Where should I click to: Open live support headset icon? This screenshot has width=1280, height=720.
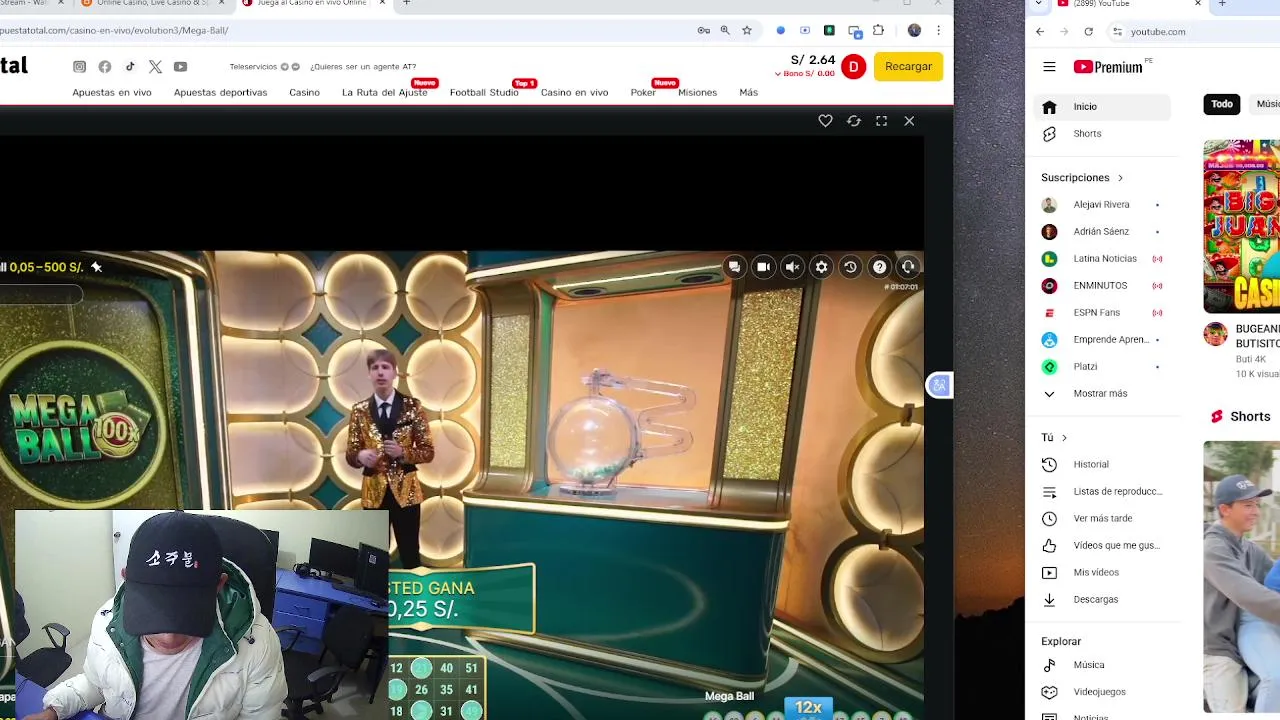[908, 267]
